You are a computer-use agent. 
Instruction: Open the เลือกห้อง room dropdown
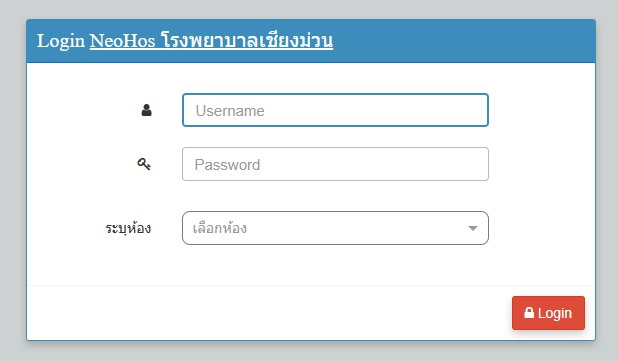pyautogui.click(x=335, y=228)
